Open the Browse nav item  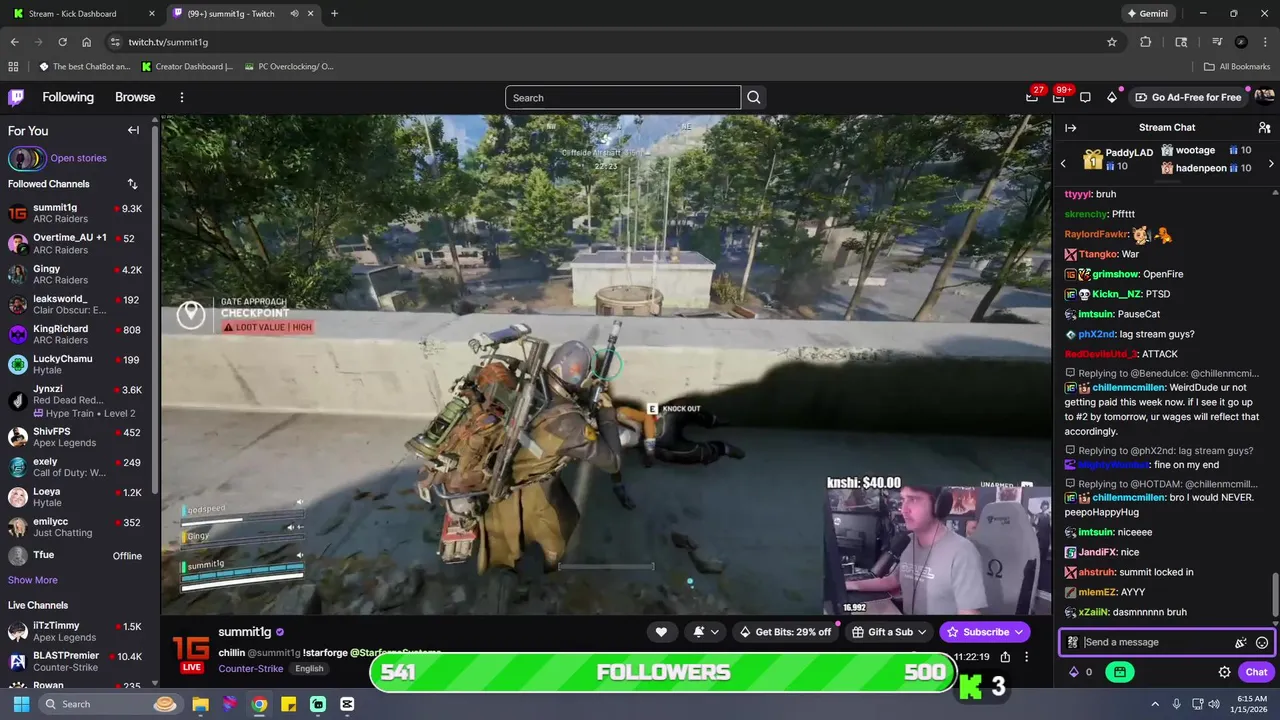point(135,97)
